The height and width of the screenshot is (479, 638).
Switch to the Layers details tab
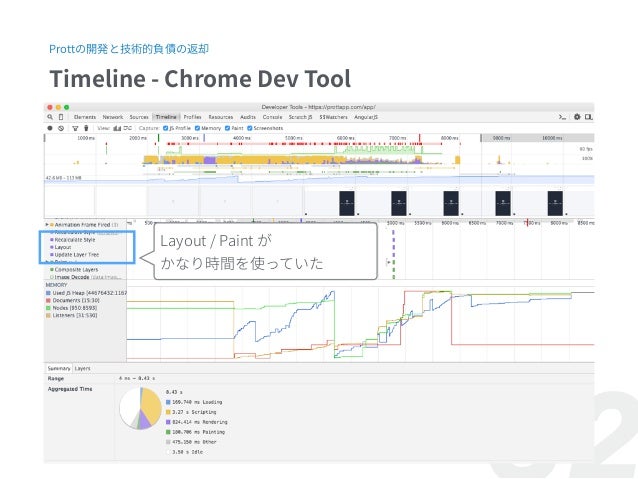(x=83, y=369)
